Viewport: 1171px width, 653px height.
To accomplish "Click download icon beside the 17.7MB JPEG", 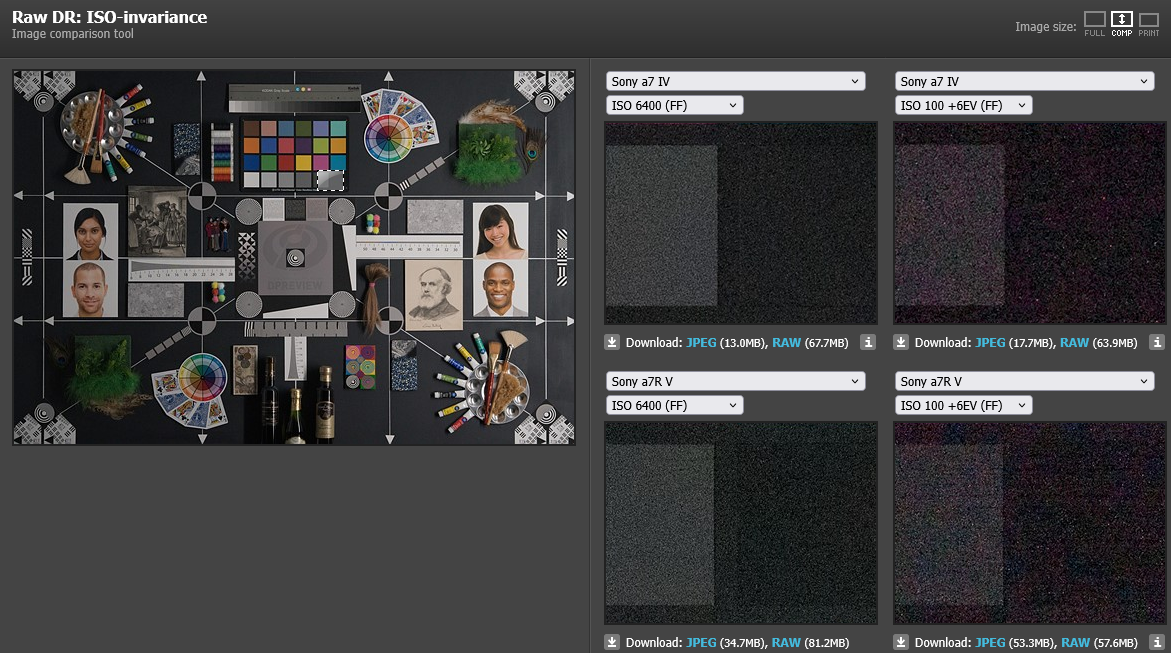I will [901, 342].
